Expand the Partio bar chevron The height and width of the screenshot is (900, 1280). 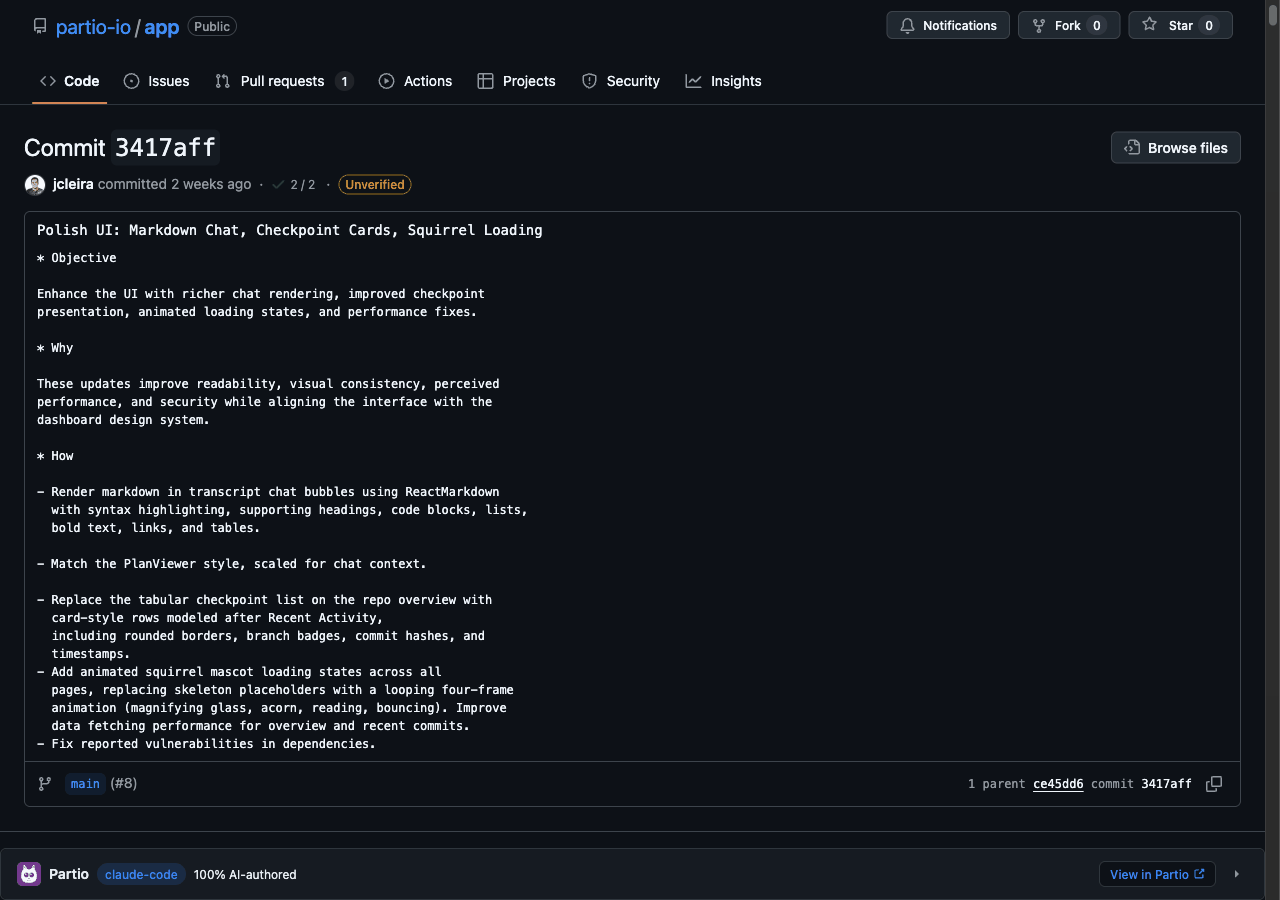[x=1237, y=874]
